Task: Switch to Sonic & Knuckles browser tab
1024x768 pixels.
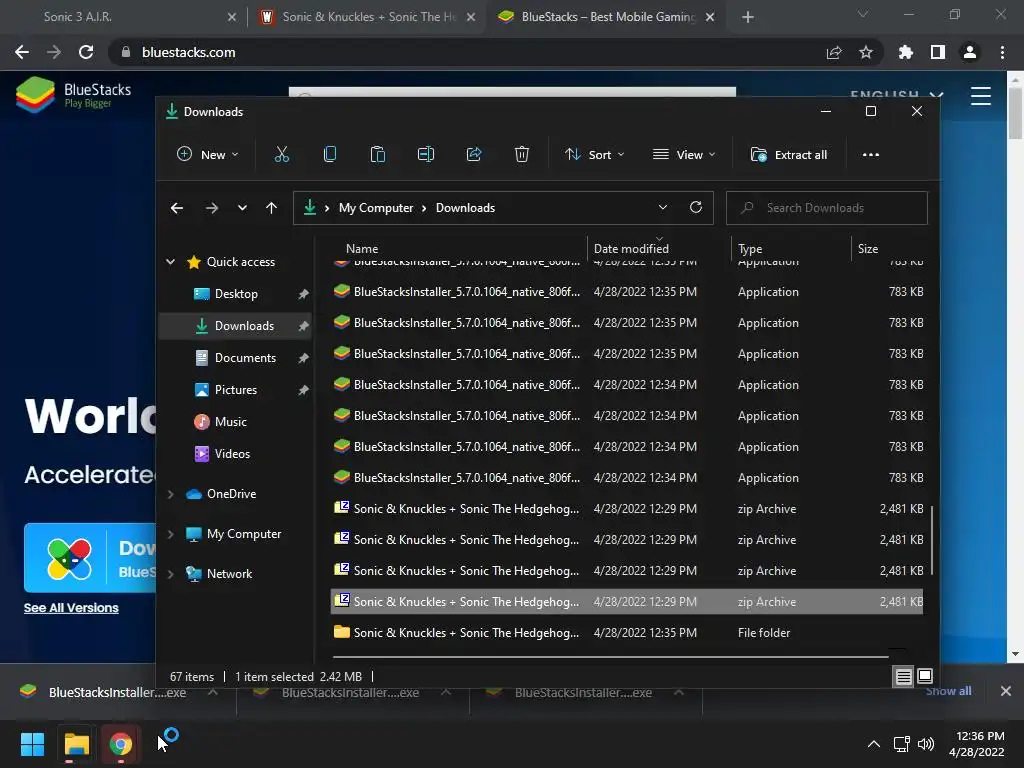Action: click(x=369, y=17)
